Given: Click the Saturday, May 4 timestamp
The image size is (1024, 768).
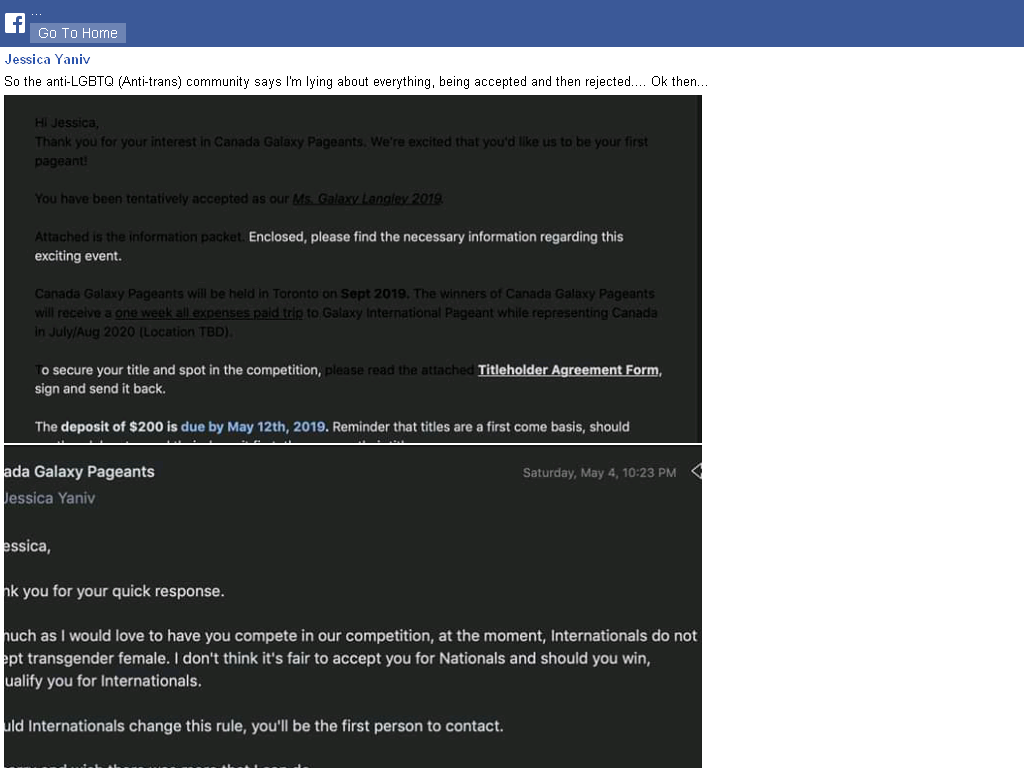Looking at the screenshot, I should click(600, 473).
